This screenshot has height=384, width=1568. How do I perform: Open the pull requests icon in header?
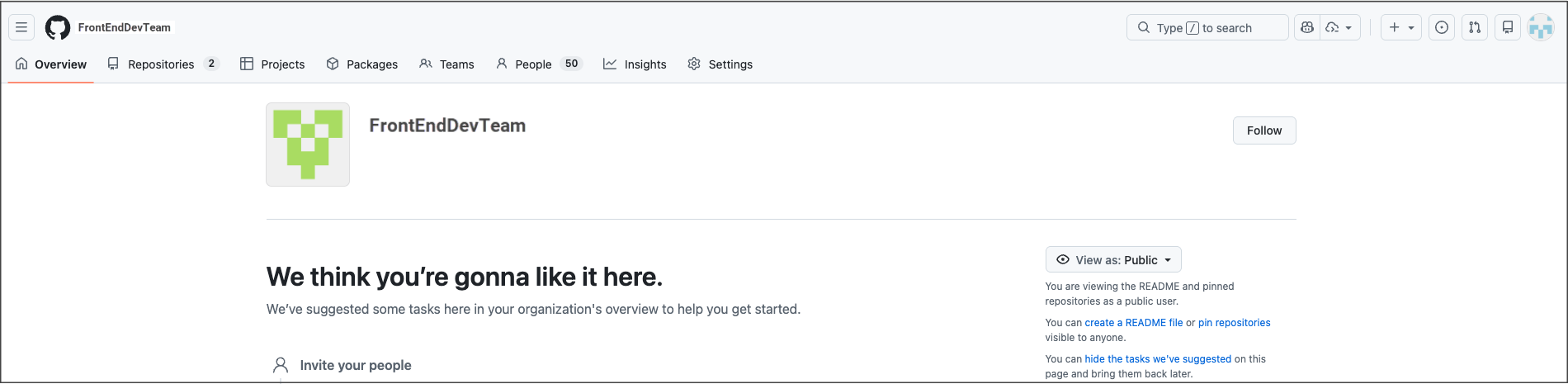(x=1475, y=27)
